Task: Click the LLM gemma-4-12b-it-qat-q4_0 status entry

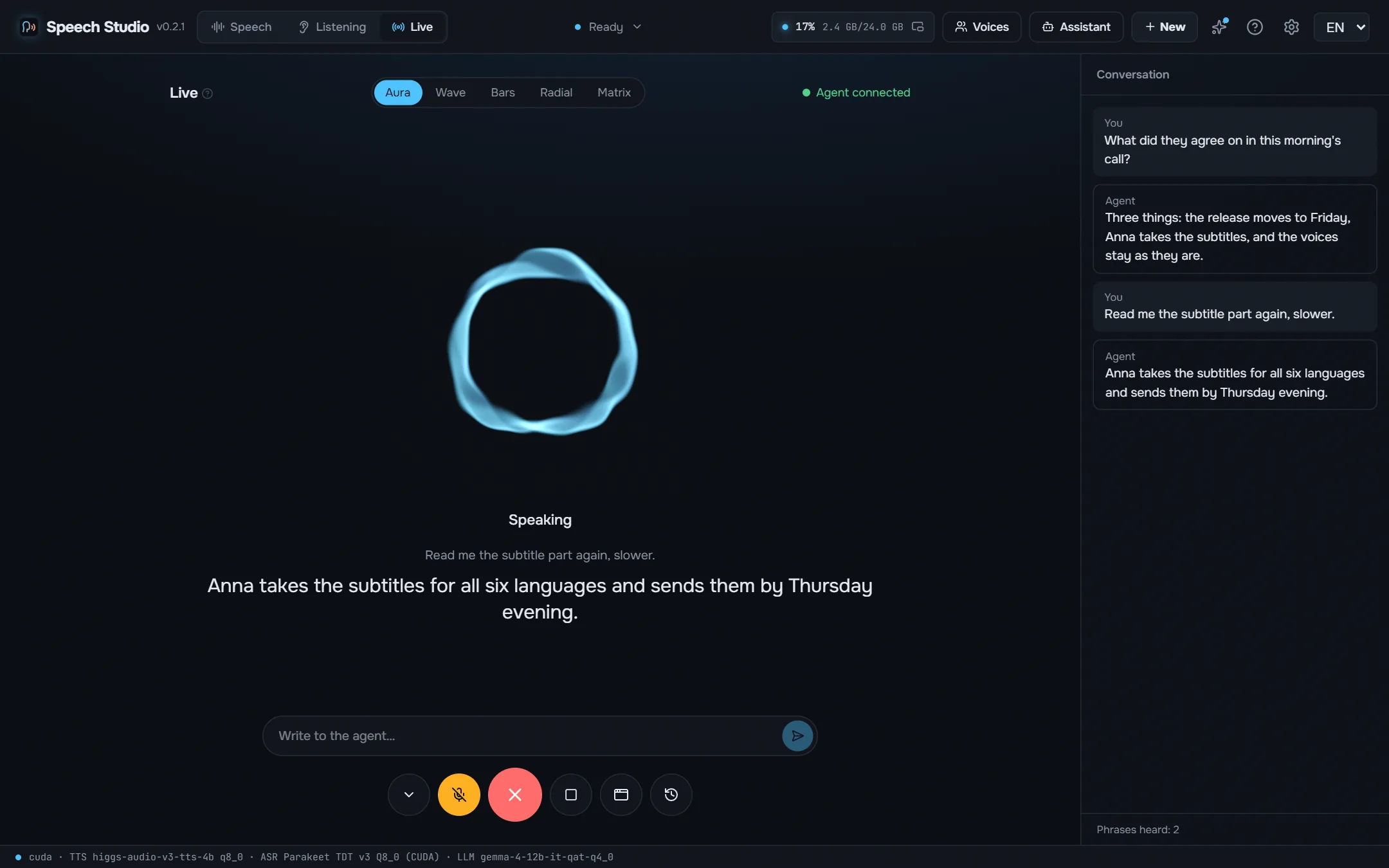Action: click(535, 857)
